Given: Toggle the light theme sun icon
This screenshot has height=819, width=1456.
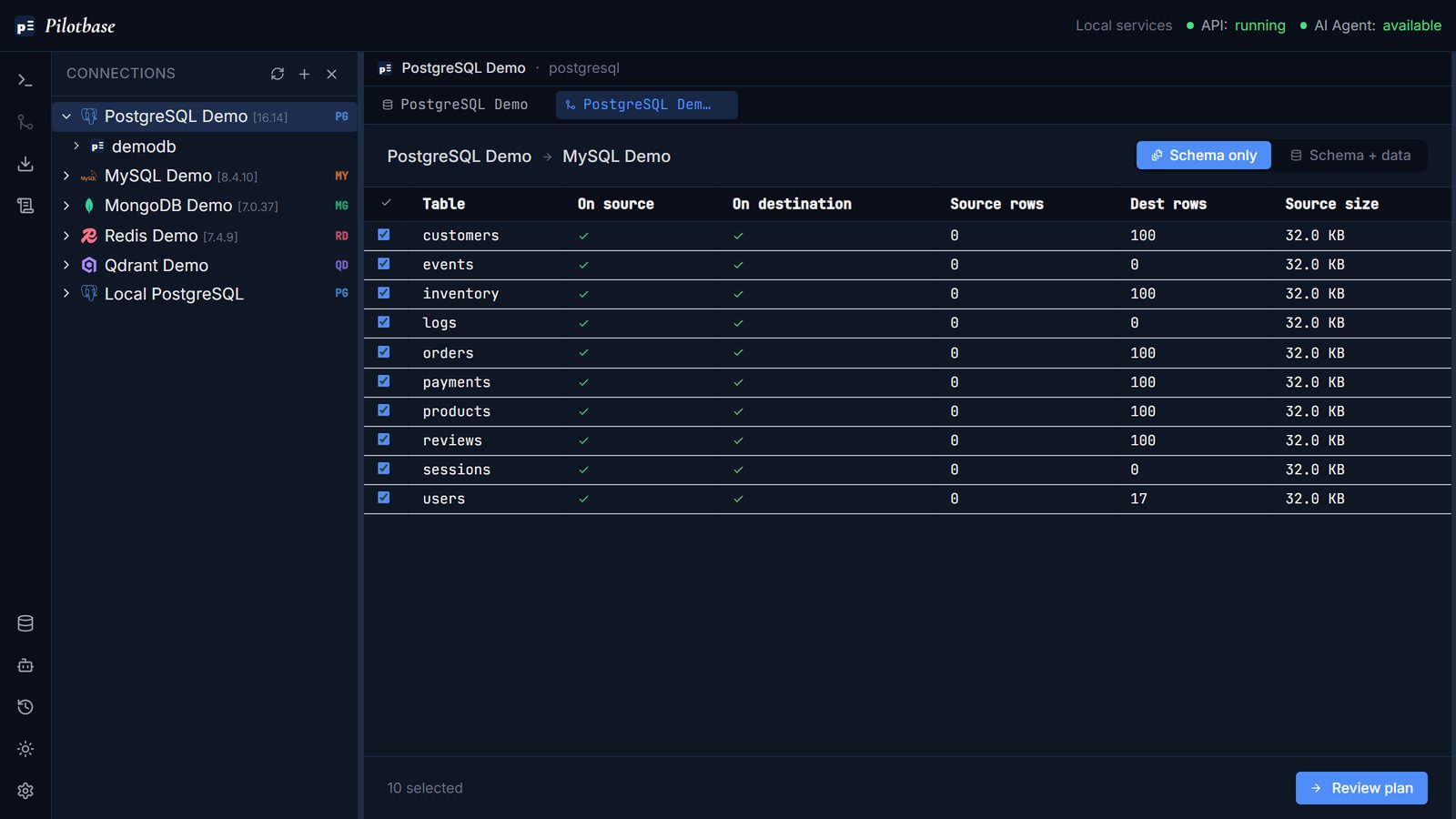Looking at the screenshot, I should tap(25, 749).
